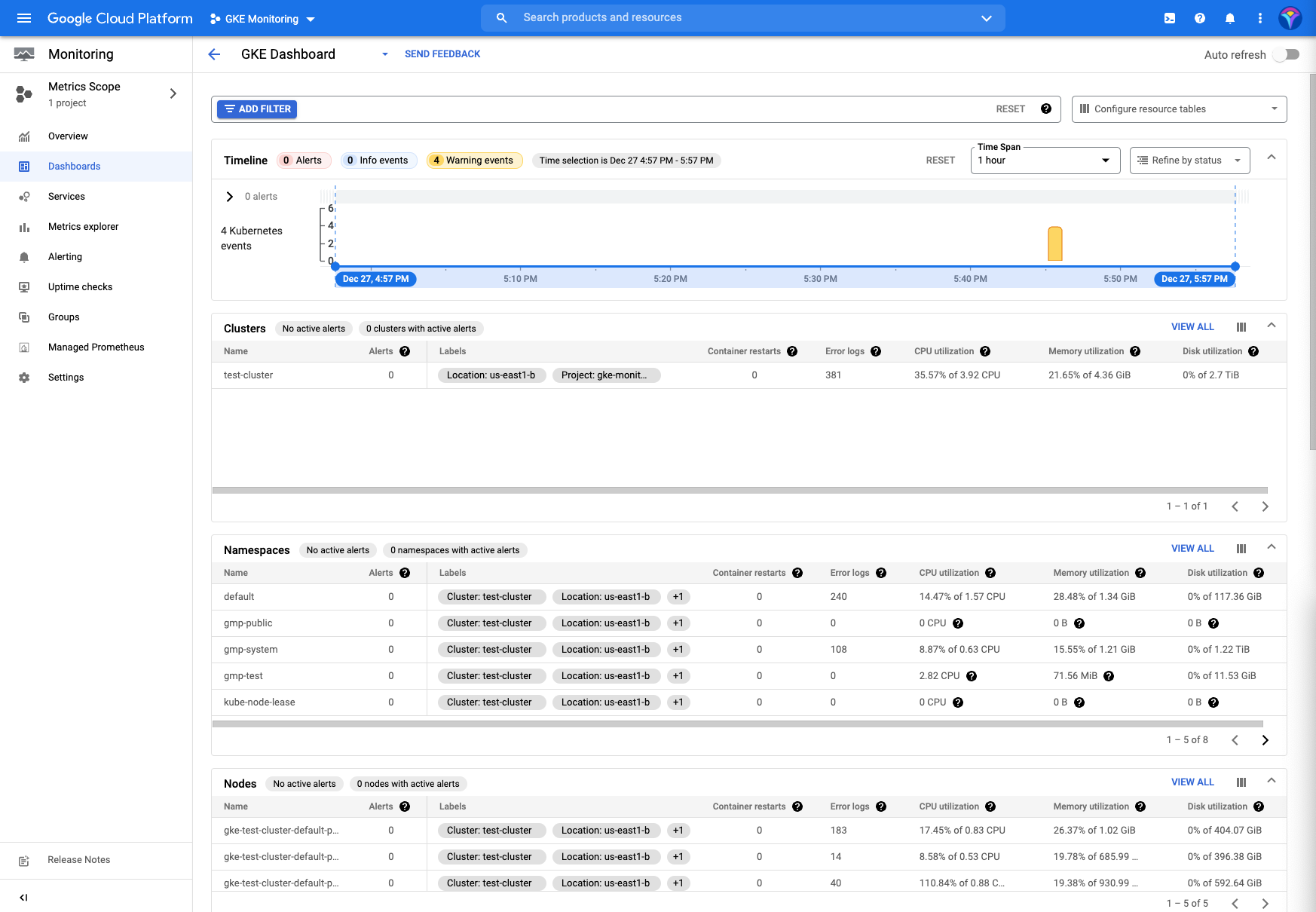The width and height of the screenshot is (1316, 912).
Task: Open column settings icon for Nodes table
Action: [x=1241, y=782]
